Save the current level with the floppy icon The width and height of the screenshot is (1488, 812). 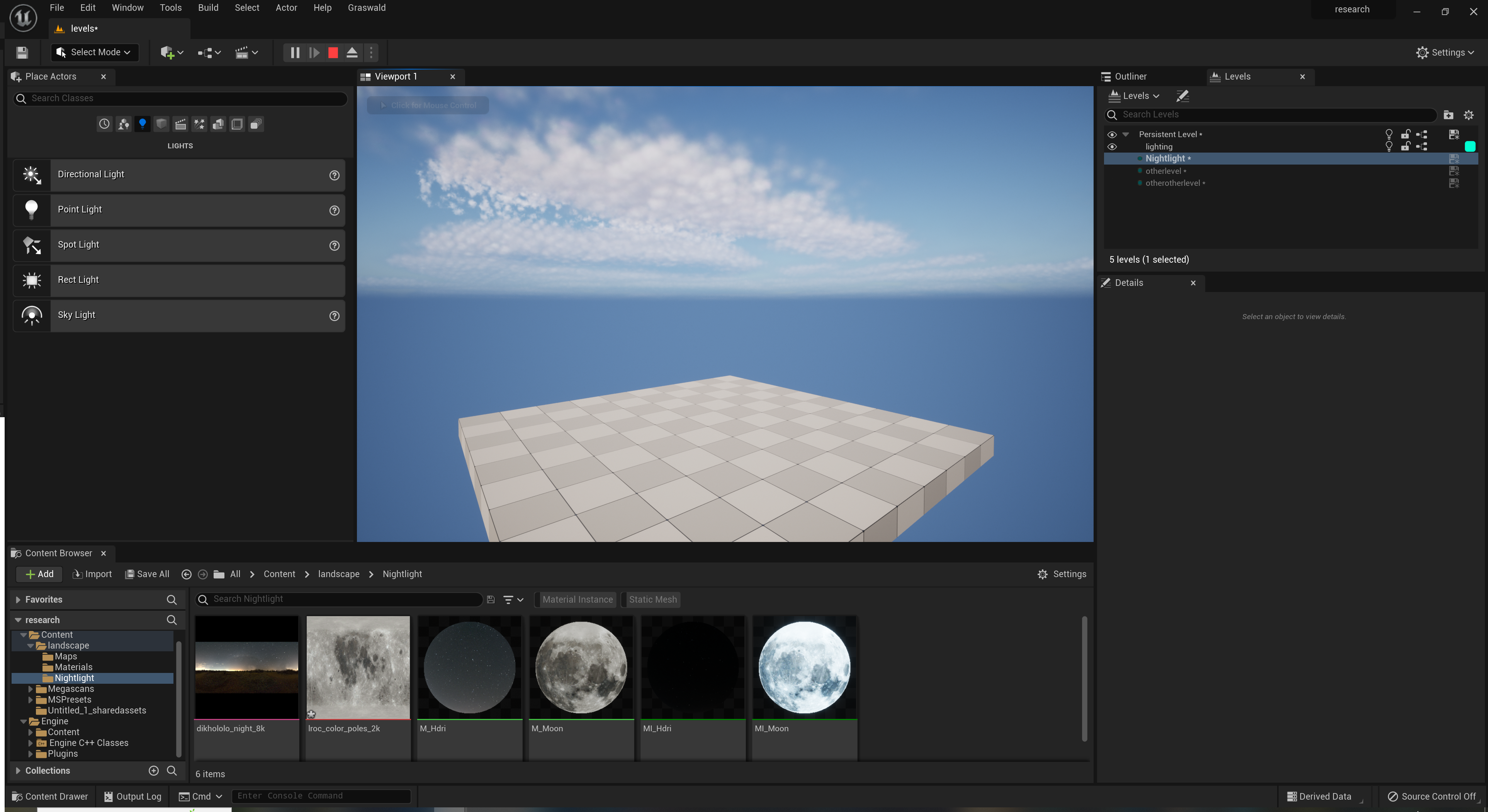pyautogui.click(x=22, y=53)
